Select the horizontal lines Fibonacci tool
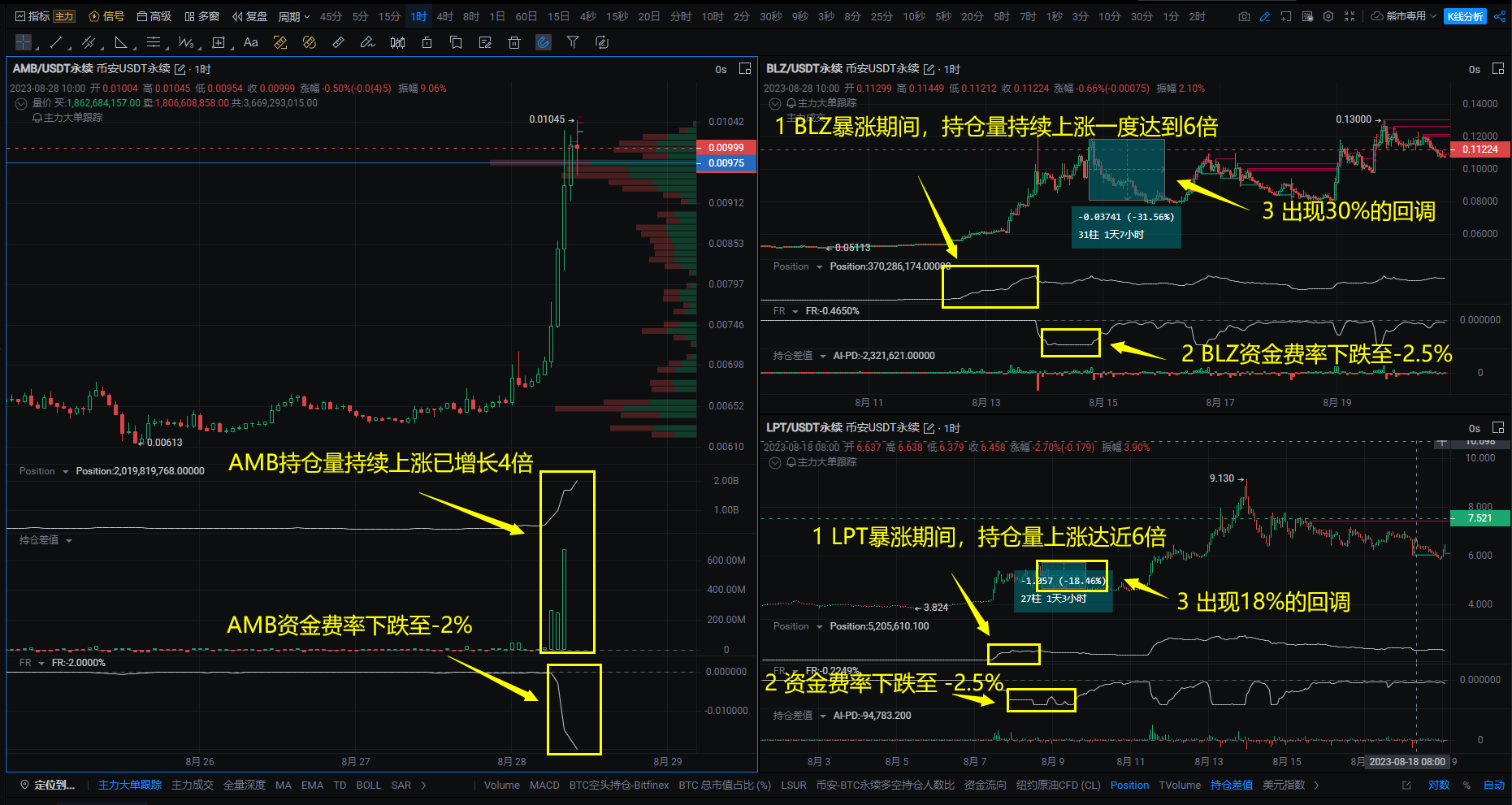 pos(154,42)
